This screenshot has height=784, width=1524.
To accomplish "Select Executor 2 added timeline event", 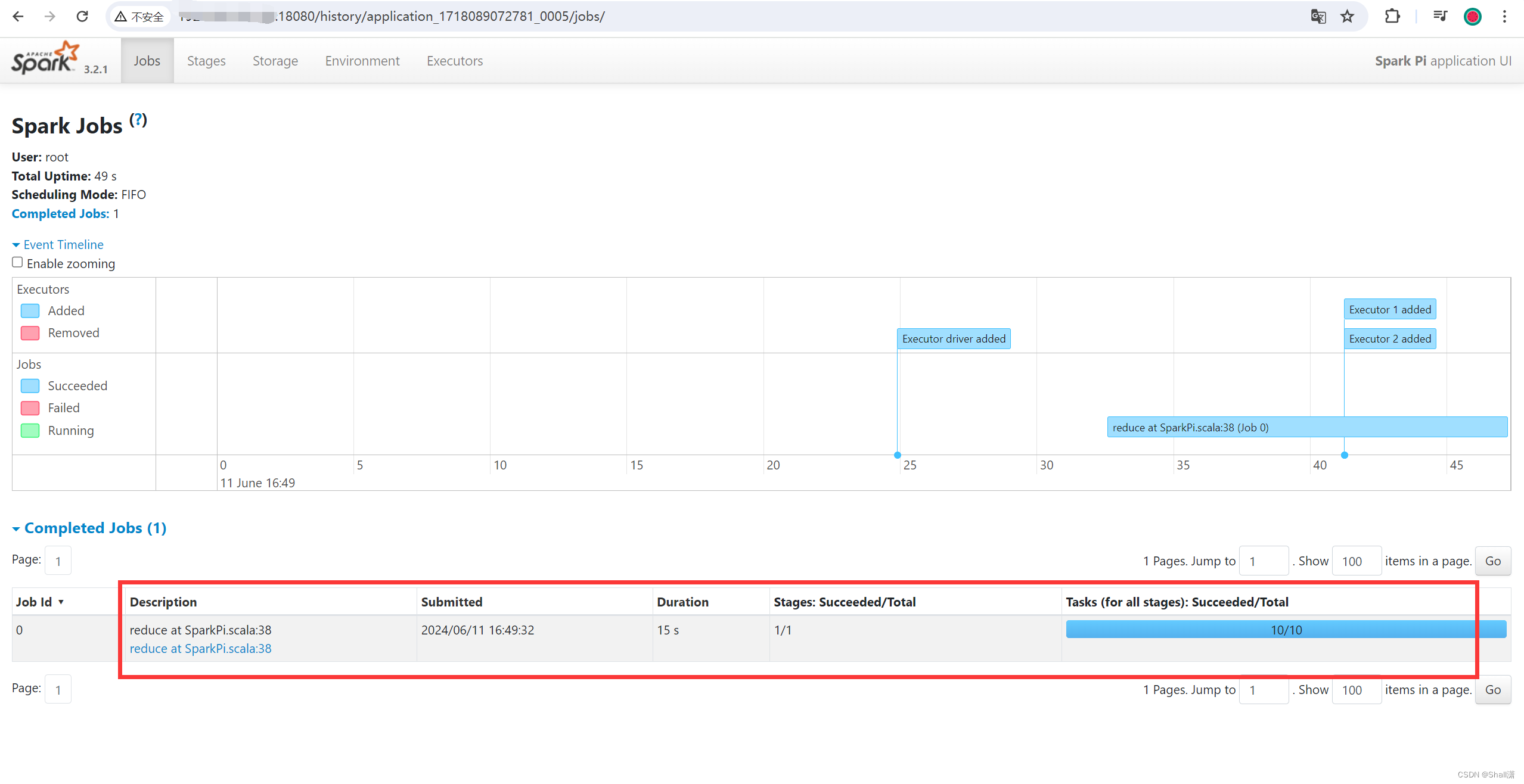I will coord(1390,339).
